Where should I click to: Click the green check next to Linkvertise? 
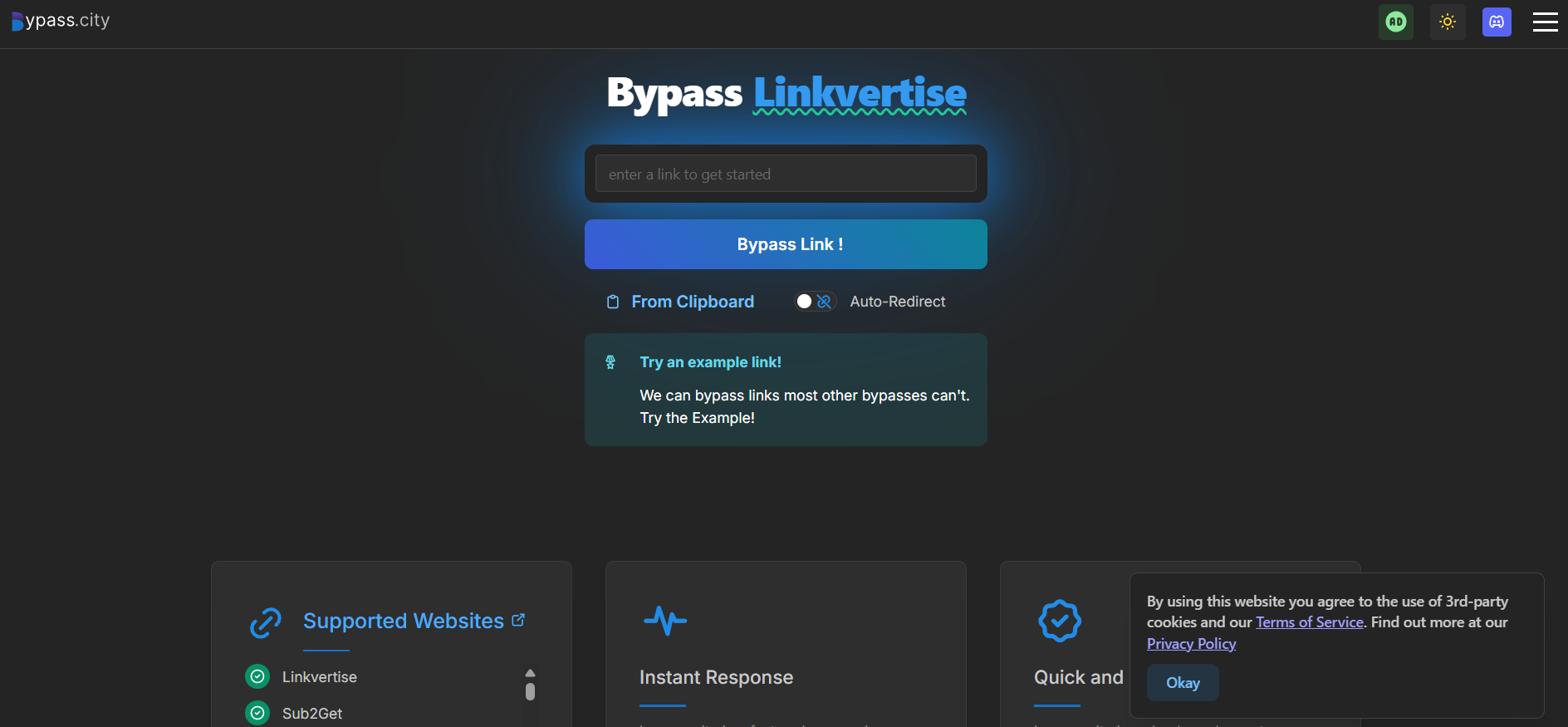(257, 676)
